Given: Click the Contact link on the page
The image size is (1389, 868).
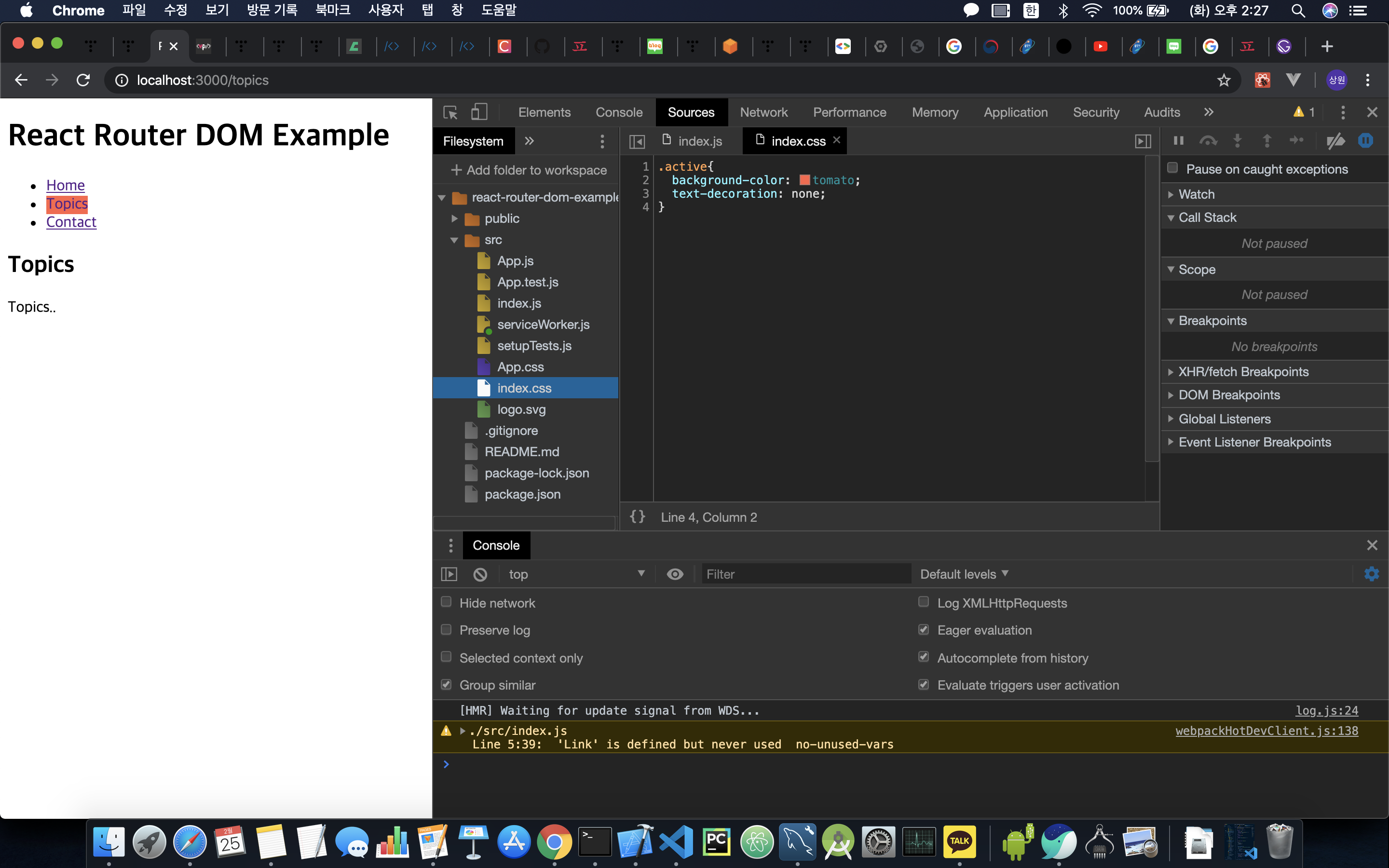Looking at the screenshot, I should [71, 222].
